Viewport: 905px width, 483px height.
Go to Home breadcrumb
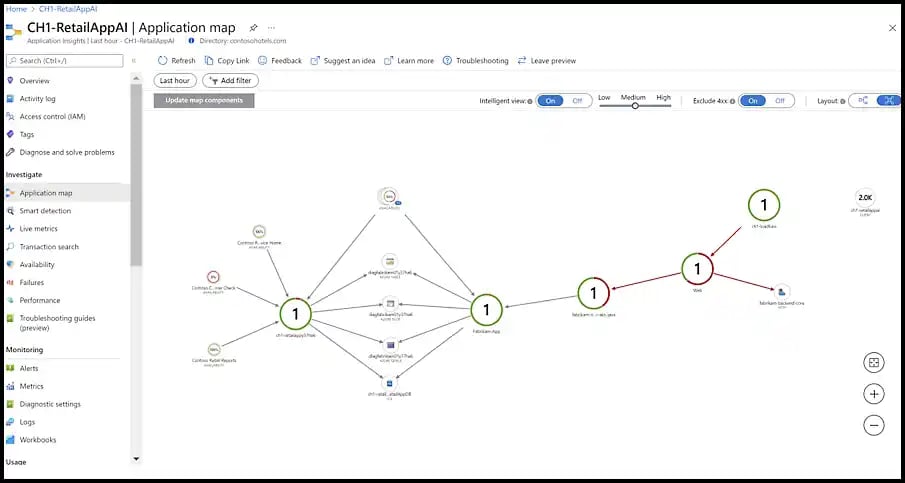coord(16,9)
